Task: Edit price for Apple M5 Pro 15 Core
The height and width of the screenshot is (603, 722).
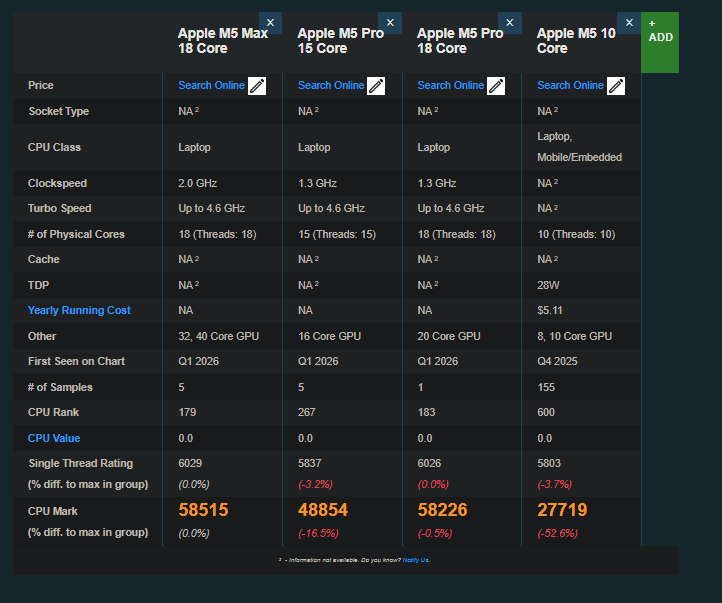Action: click(x=376, y=86)
